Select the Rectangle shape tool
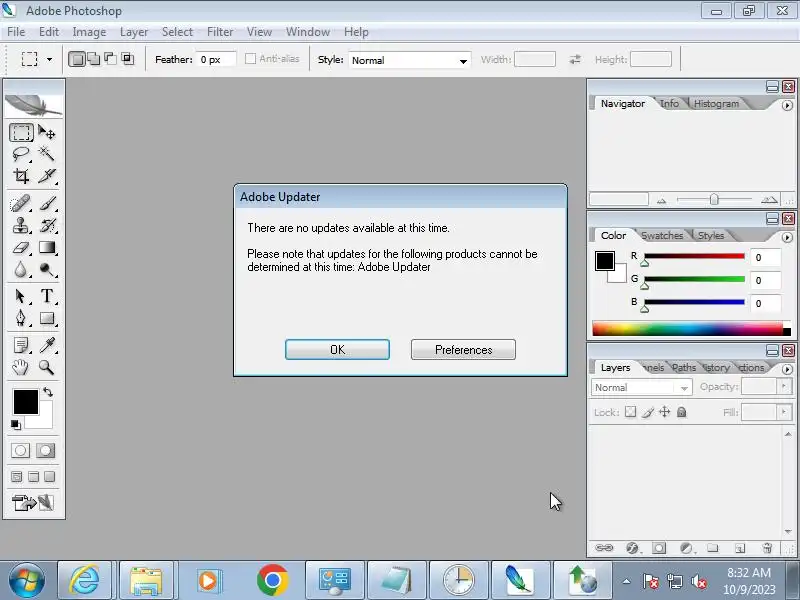This screenshot has width=800, height=600. click(x=46, y=318)
